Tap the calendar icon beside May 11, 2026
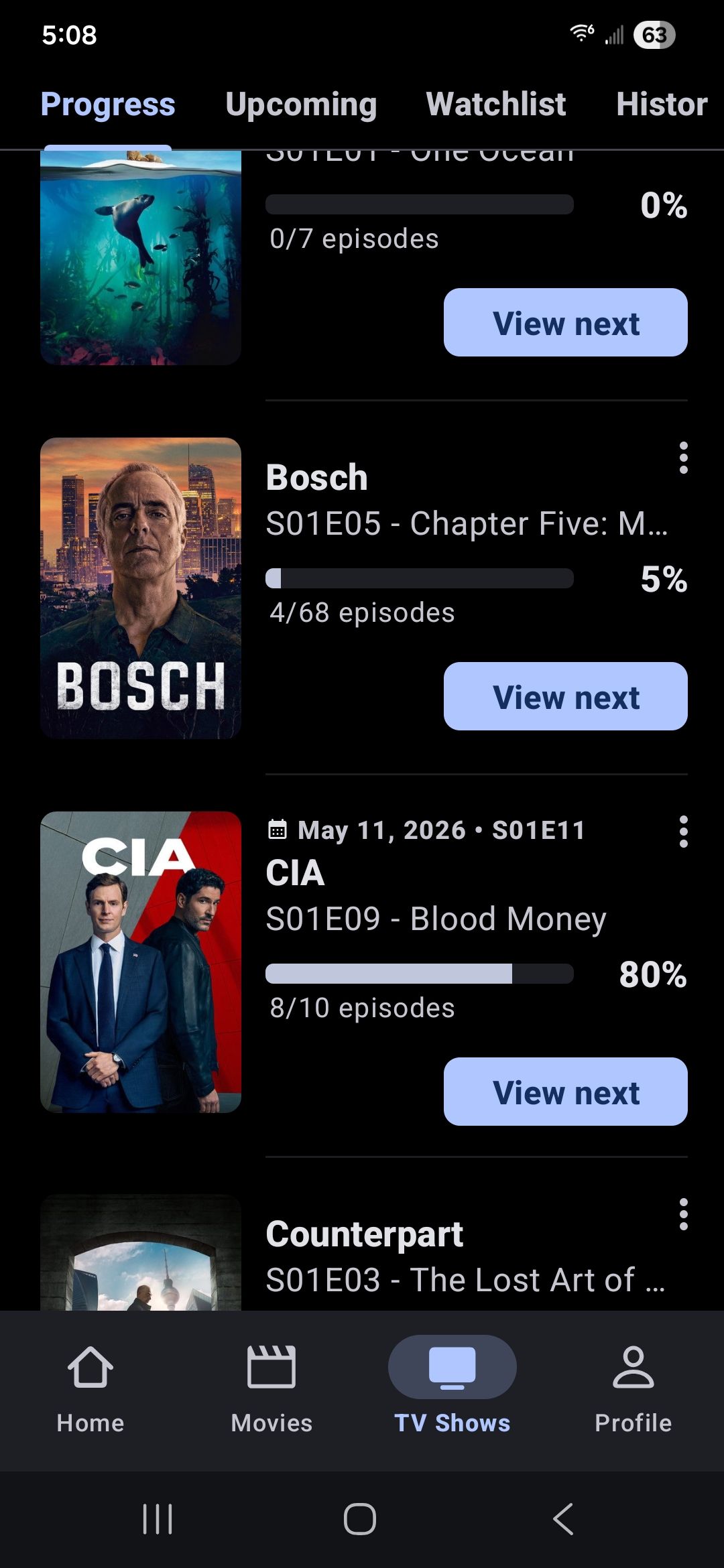This screenshot has width=724, height=1568. coord(278,830)
